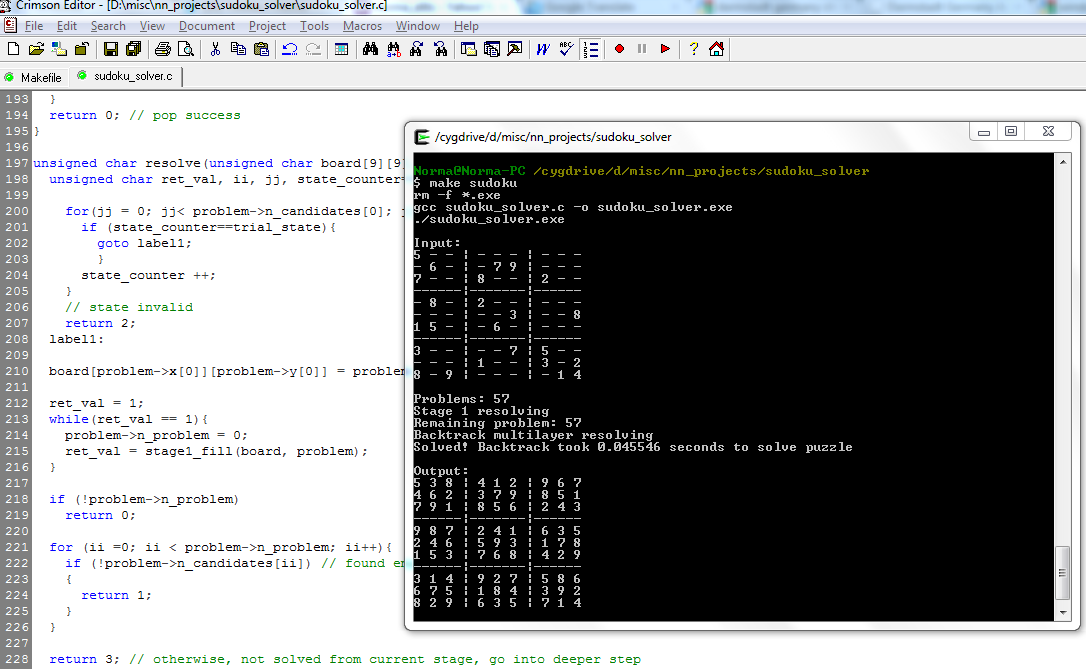Open help with question mark icon
This screenshot has height=669, width=1086.
click(693, 49)
